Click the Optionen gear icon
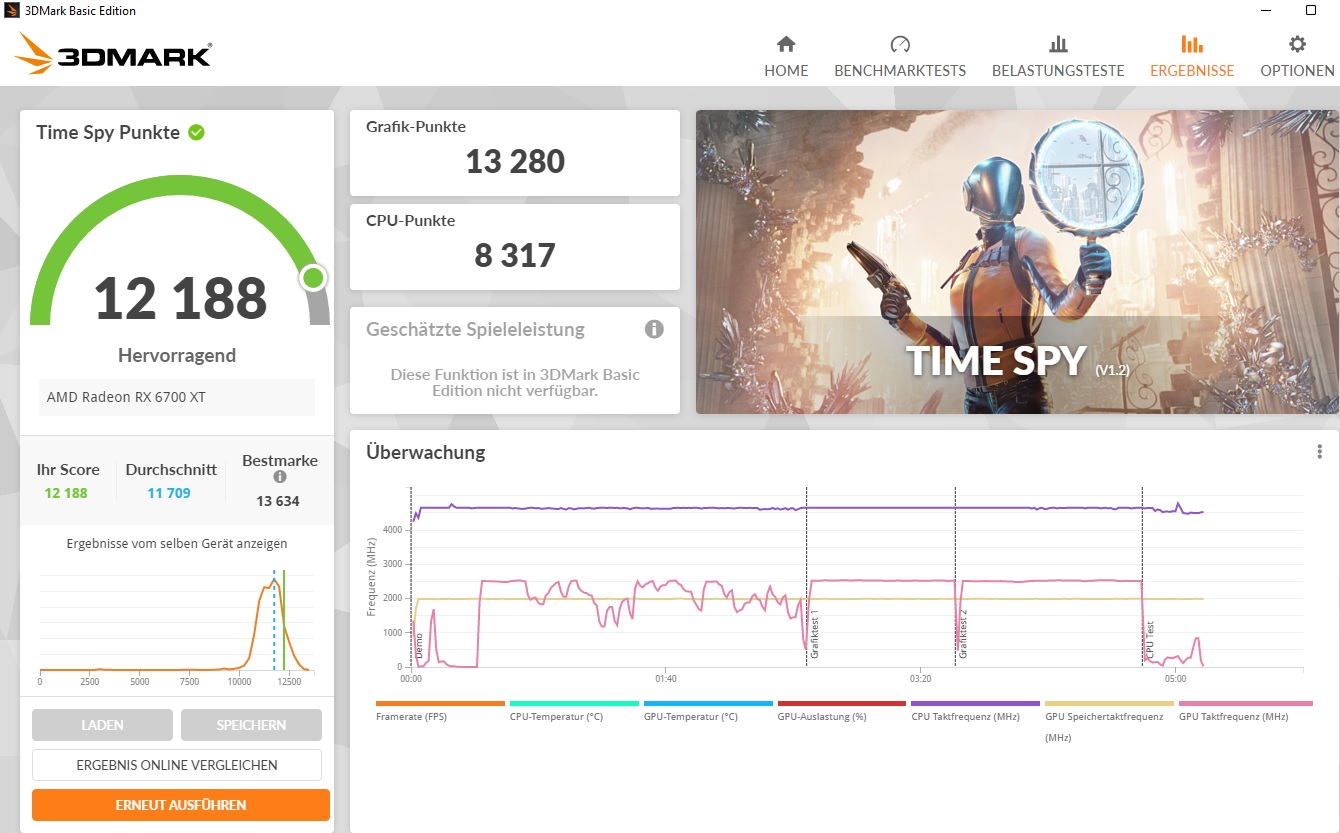Image resolution: width=1340 pixels, height=833 pixels. [x=1297, y=44]
